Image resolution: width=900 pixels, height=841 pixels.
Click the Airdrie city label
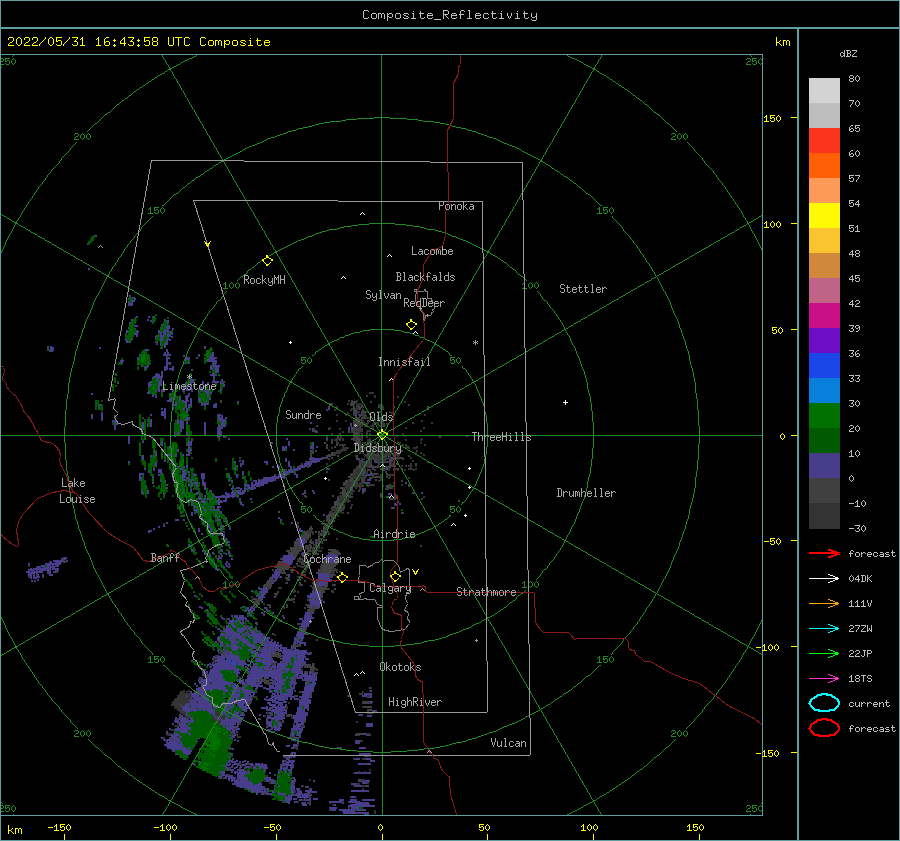pos(394,534)
